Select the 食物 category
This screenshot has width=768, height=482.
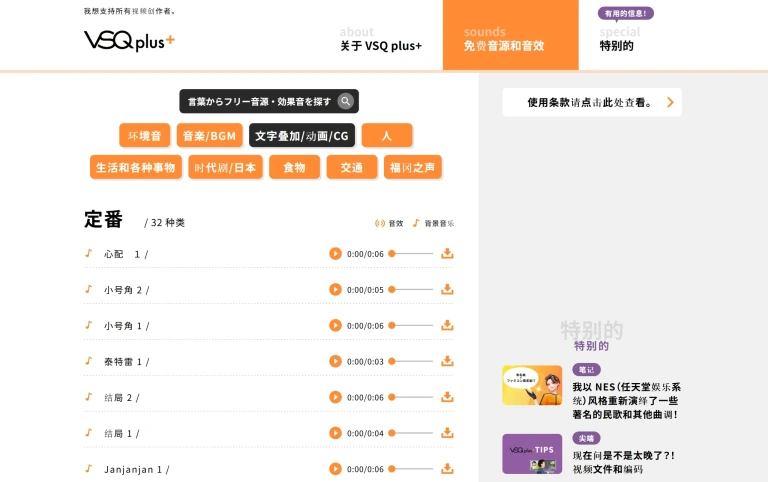[x=294, y=168]
